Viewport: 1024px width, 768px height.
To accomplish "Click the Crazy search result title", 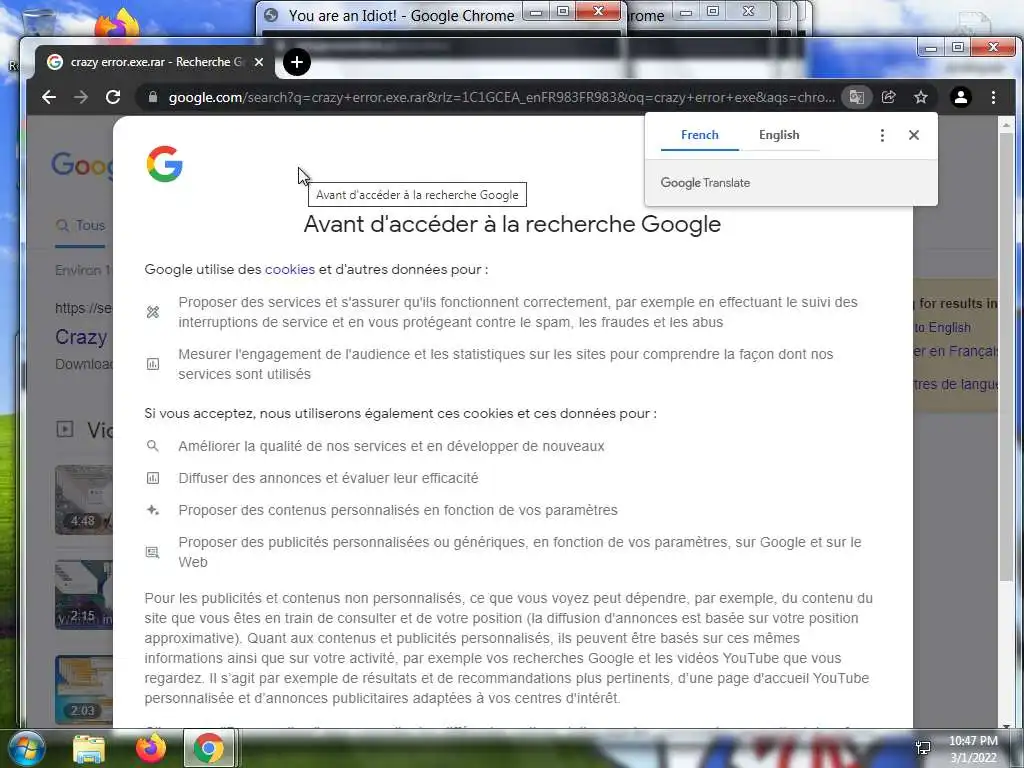I will 81,337.
